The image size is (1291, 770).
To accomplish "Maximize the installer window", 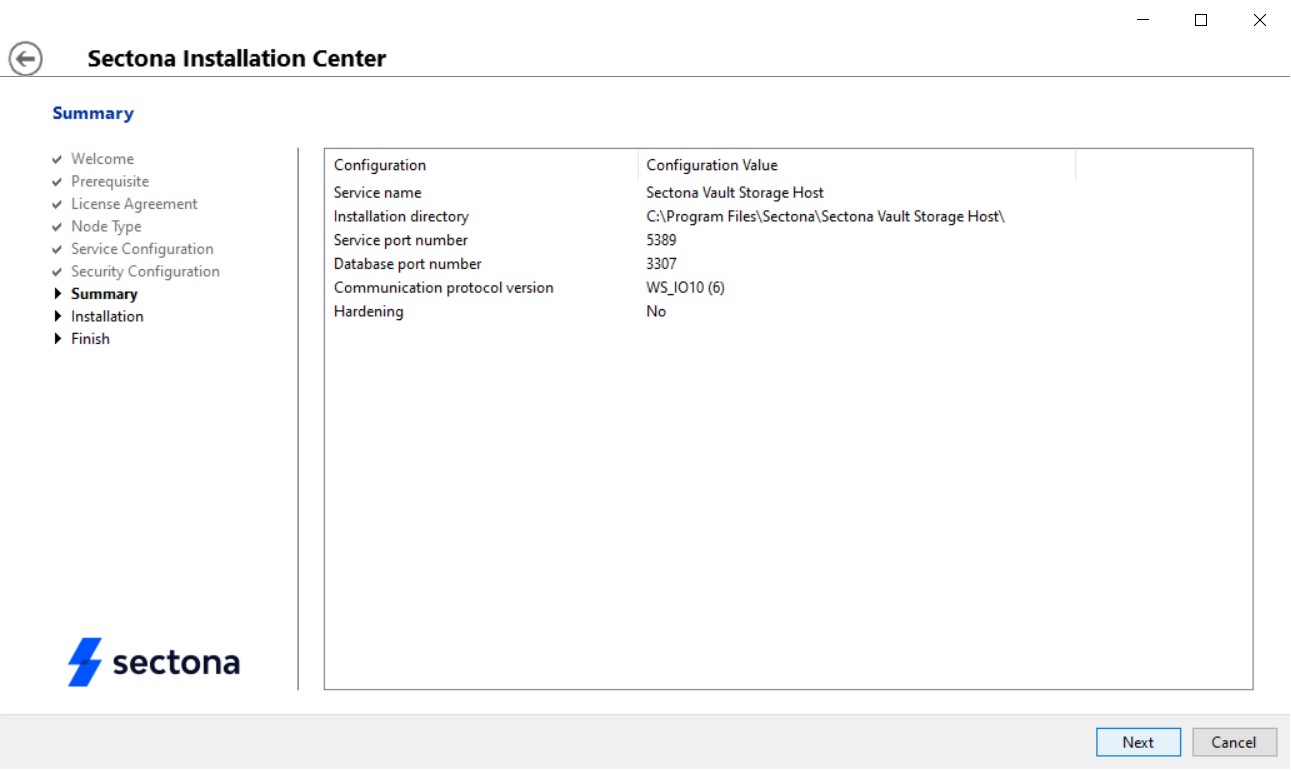I will tap(1201, 20).
